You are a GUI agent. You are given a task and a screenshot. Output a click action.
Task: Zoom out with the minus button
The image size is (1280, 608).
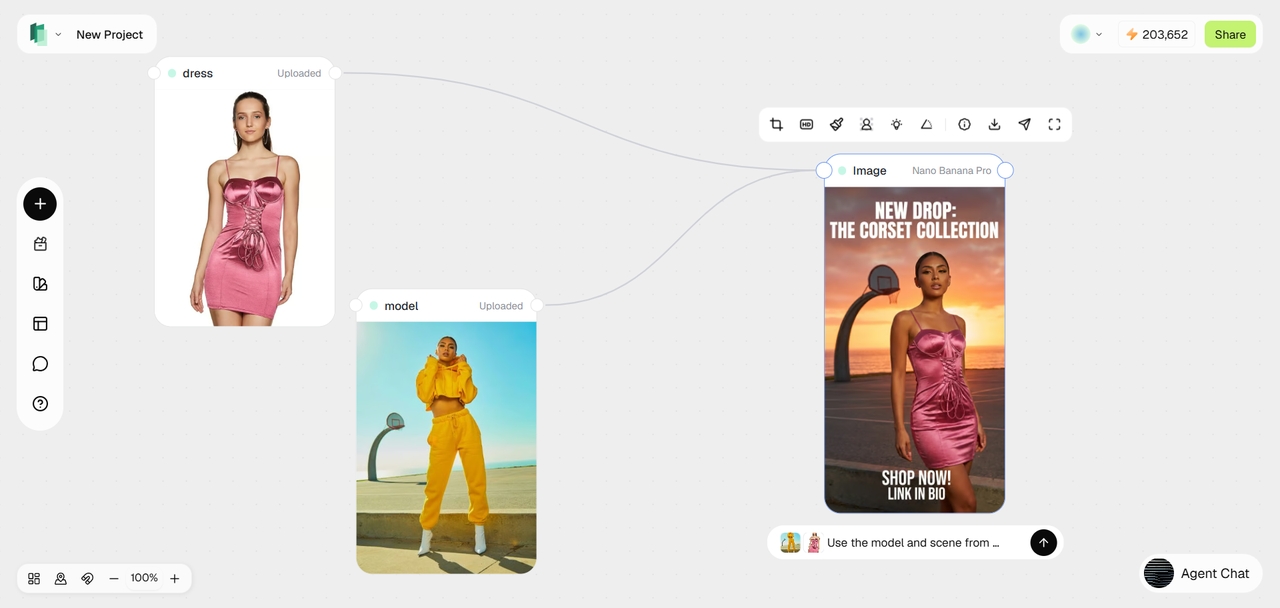coord(114,578)
